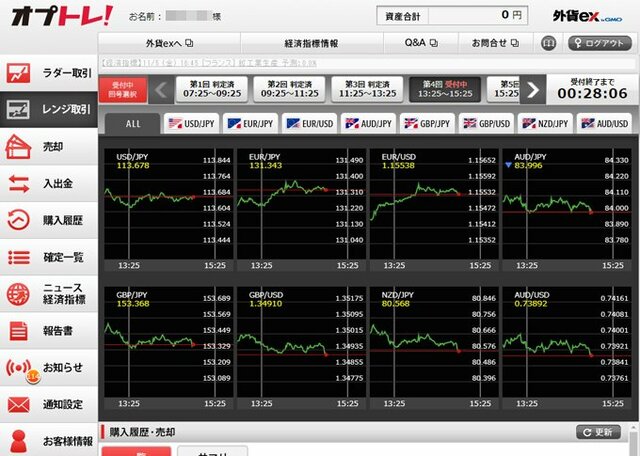Click the external-link icon beside 外貨exへ

(x=189, y=43)
